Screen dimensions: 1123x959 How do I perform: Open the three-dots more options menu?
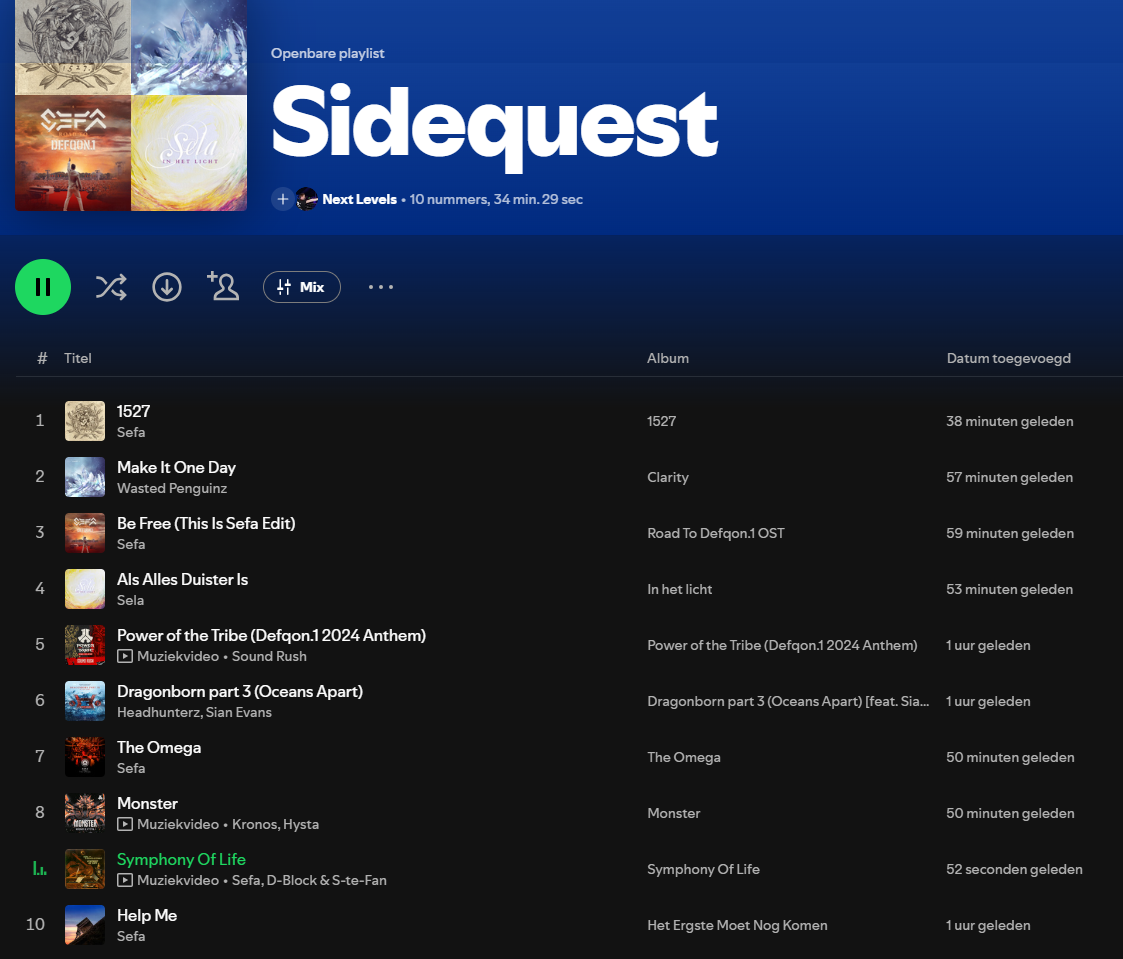(381, 287)
